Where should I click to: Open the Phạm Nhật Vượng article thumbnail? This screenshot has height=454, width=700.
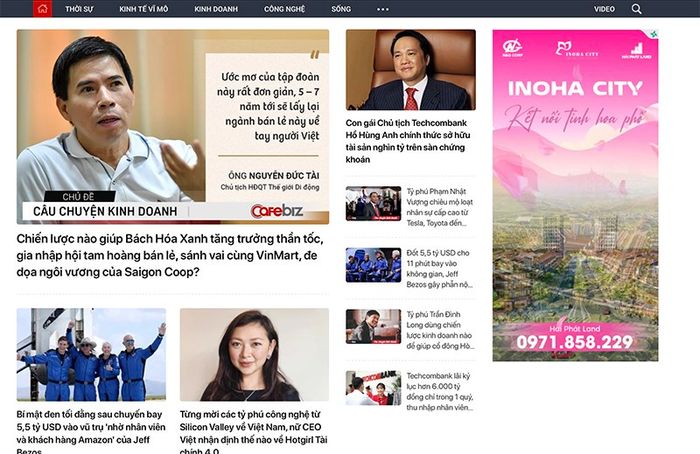pos(373,204)
